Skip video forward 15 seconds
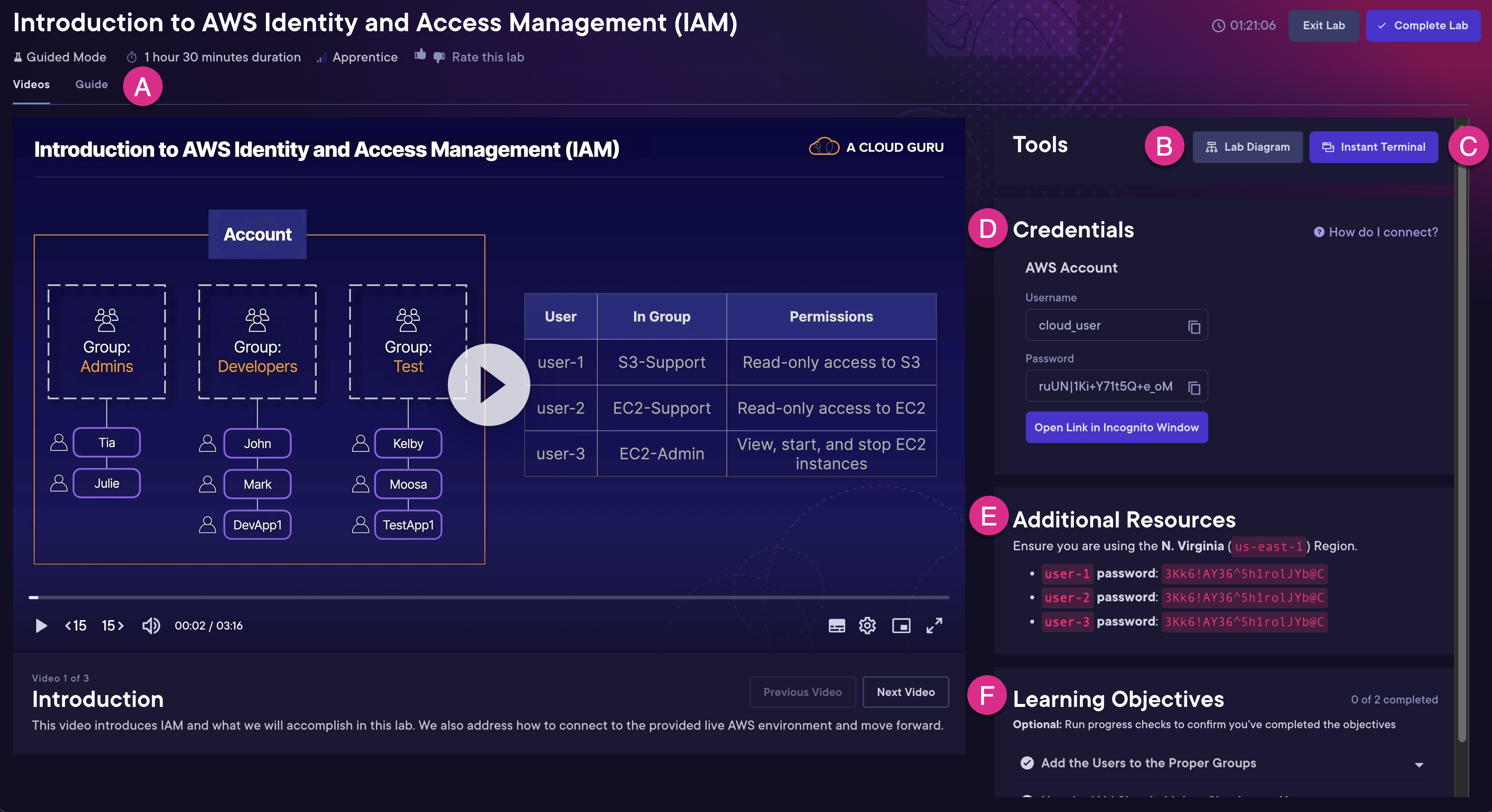1492x812 pixels. (x=113, y=626)
